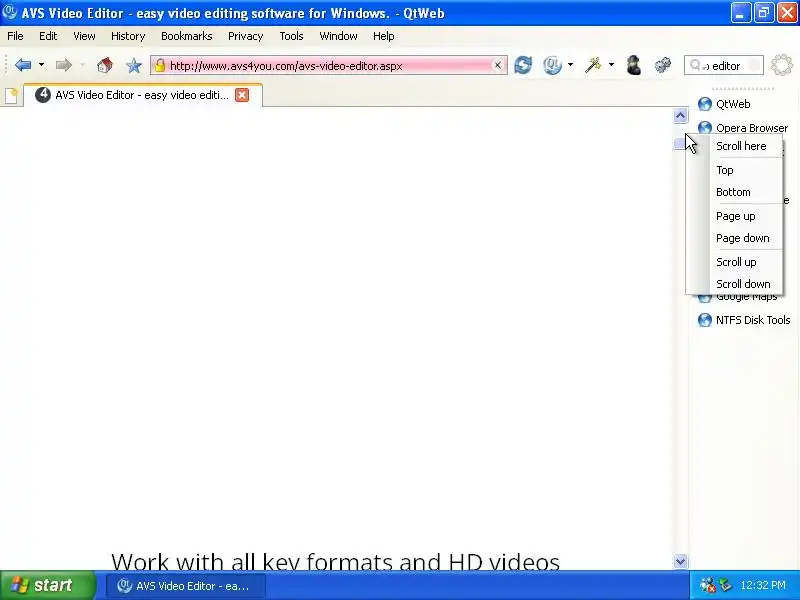Viewport: 800px width, 600px height.
Task: Click the AVS Video Editor taskbar button
Action: [186, 586]
